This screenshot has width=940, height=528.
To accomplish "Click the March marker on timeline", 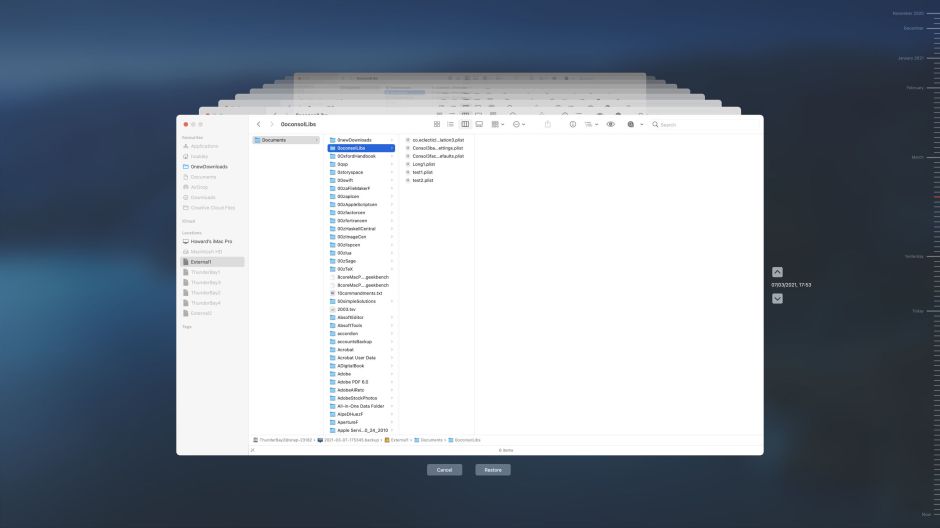I will (917, 157).
